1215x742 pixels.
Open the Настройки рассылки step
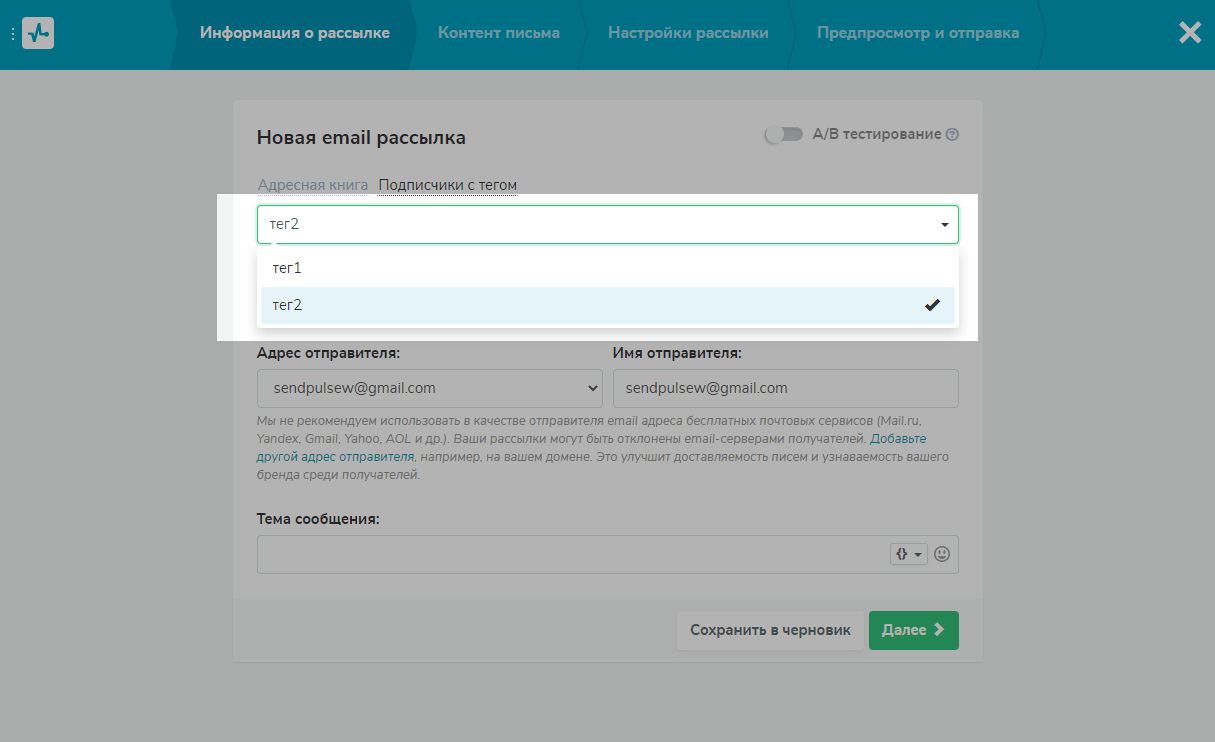(688, 33)
